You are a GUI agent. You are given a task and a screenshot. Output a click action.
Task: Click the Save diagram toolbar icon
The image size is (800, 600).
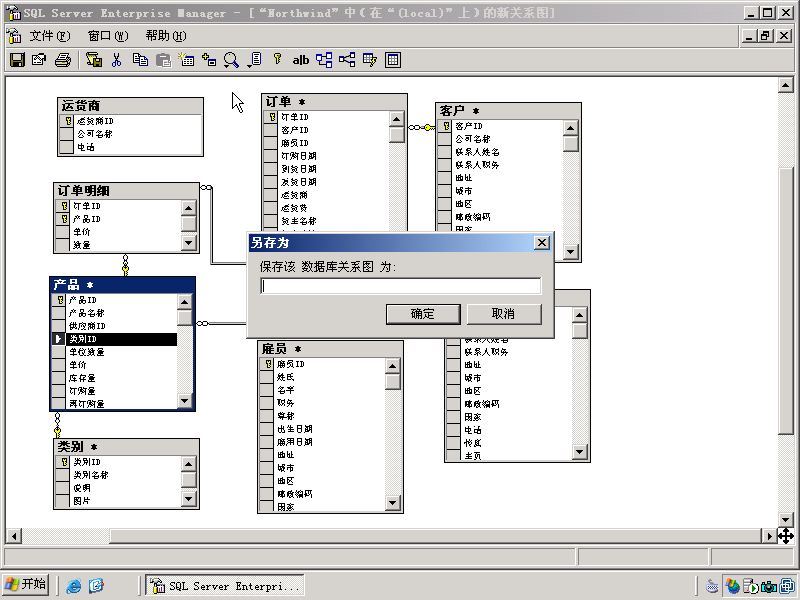(x=17, y=60)
